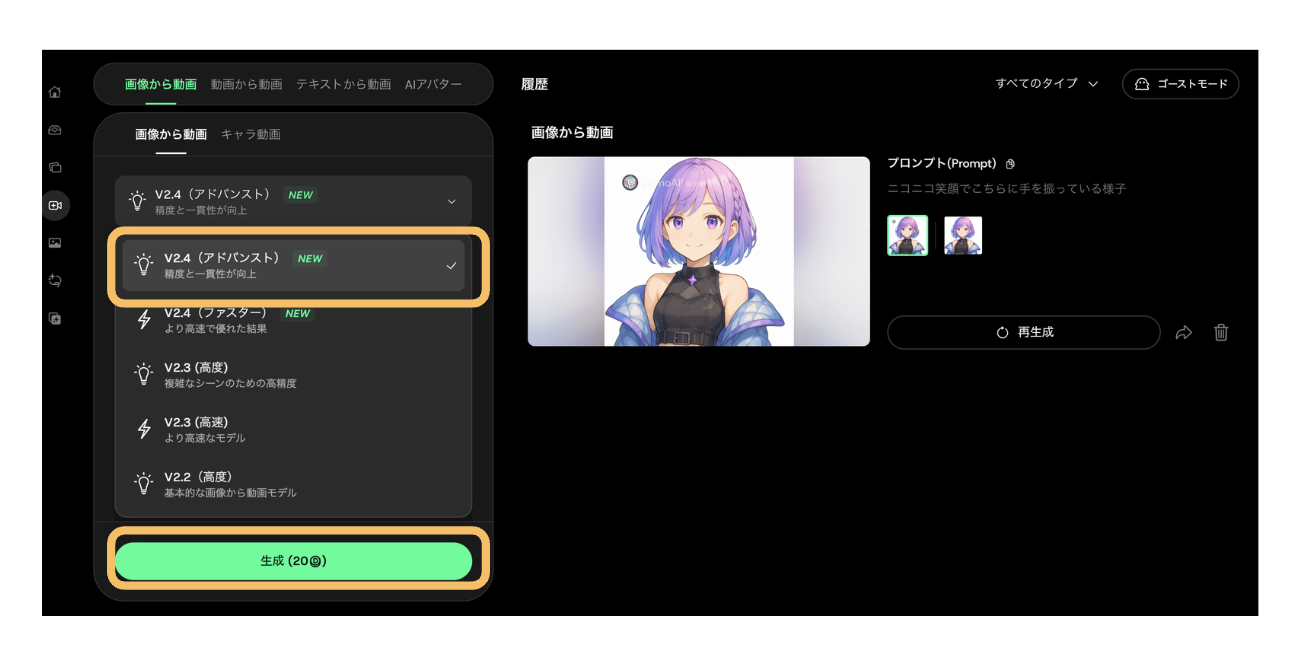Open the すべてのタイプ filter dropdown

click(1047, 84)
